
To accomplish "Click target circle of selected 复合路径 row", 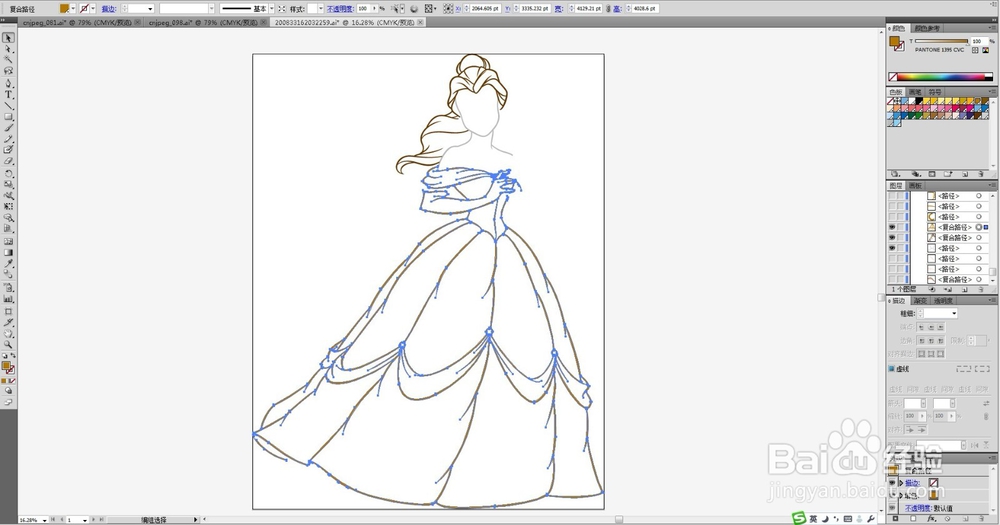I will click(979, 227).
